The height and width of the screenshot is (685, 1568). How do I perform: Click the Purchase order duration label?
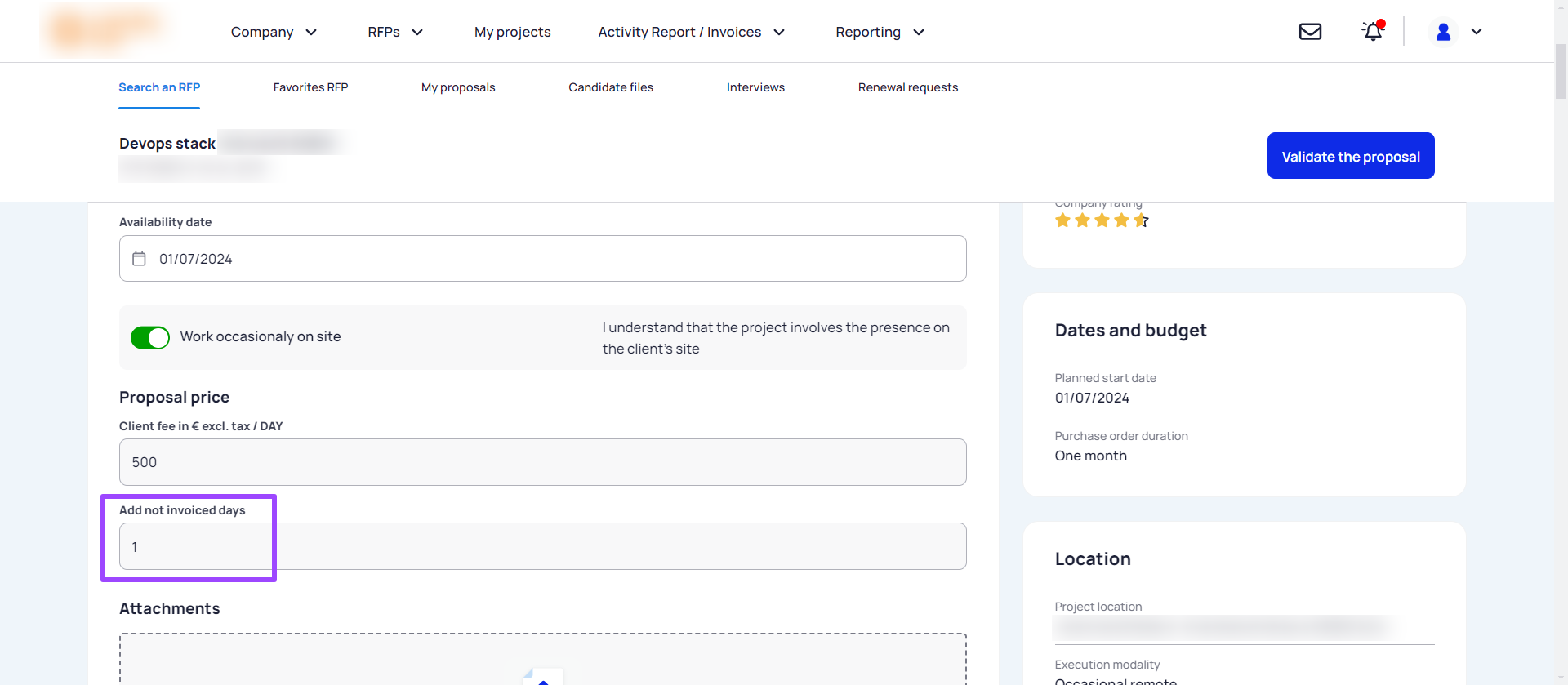1121,436
